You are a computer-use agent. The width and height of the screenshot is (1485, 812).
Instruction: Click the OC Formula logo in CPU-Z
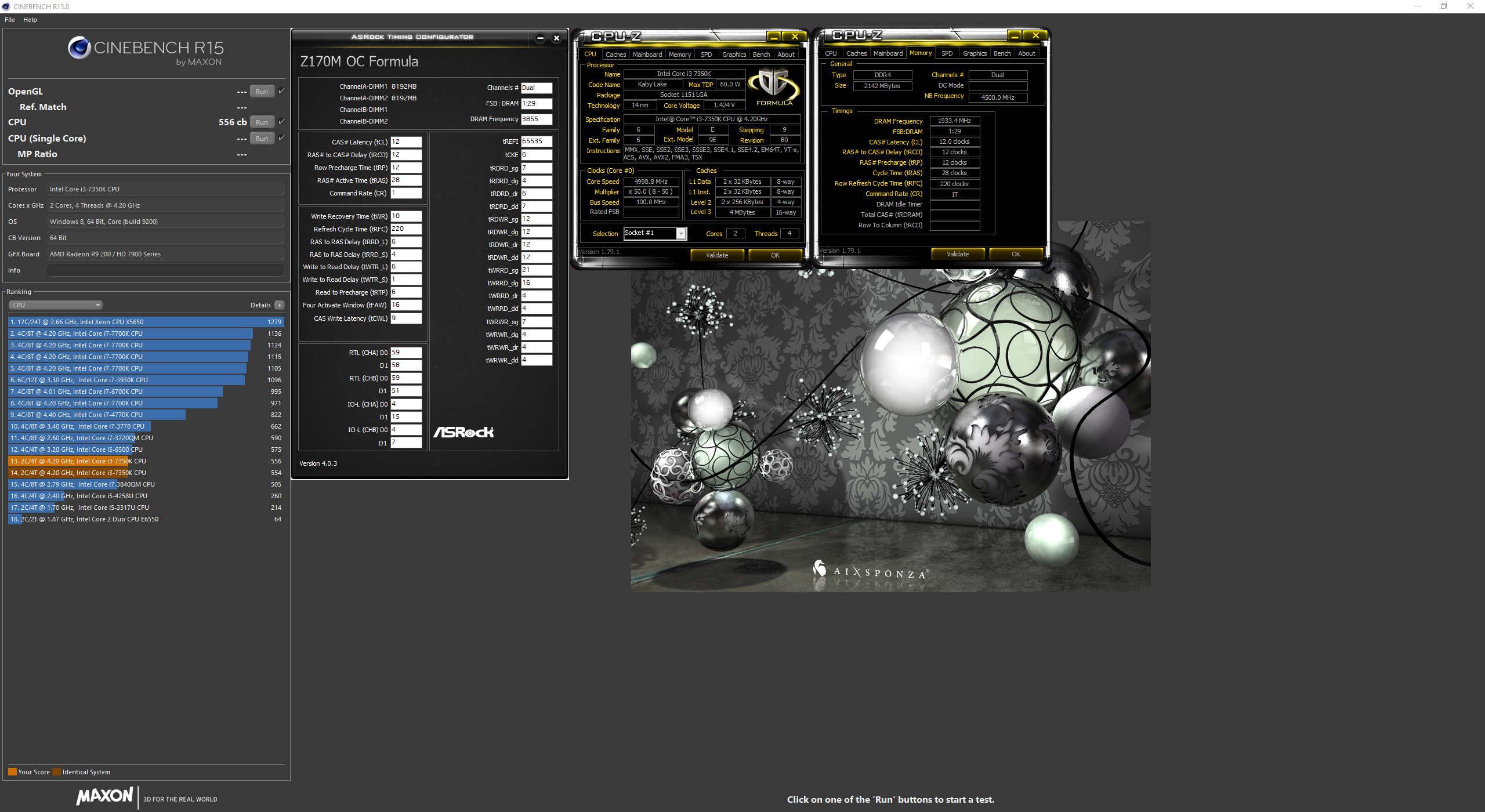(x=774, y=87)
